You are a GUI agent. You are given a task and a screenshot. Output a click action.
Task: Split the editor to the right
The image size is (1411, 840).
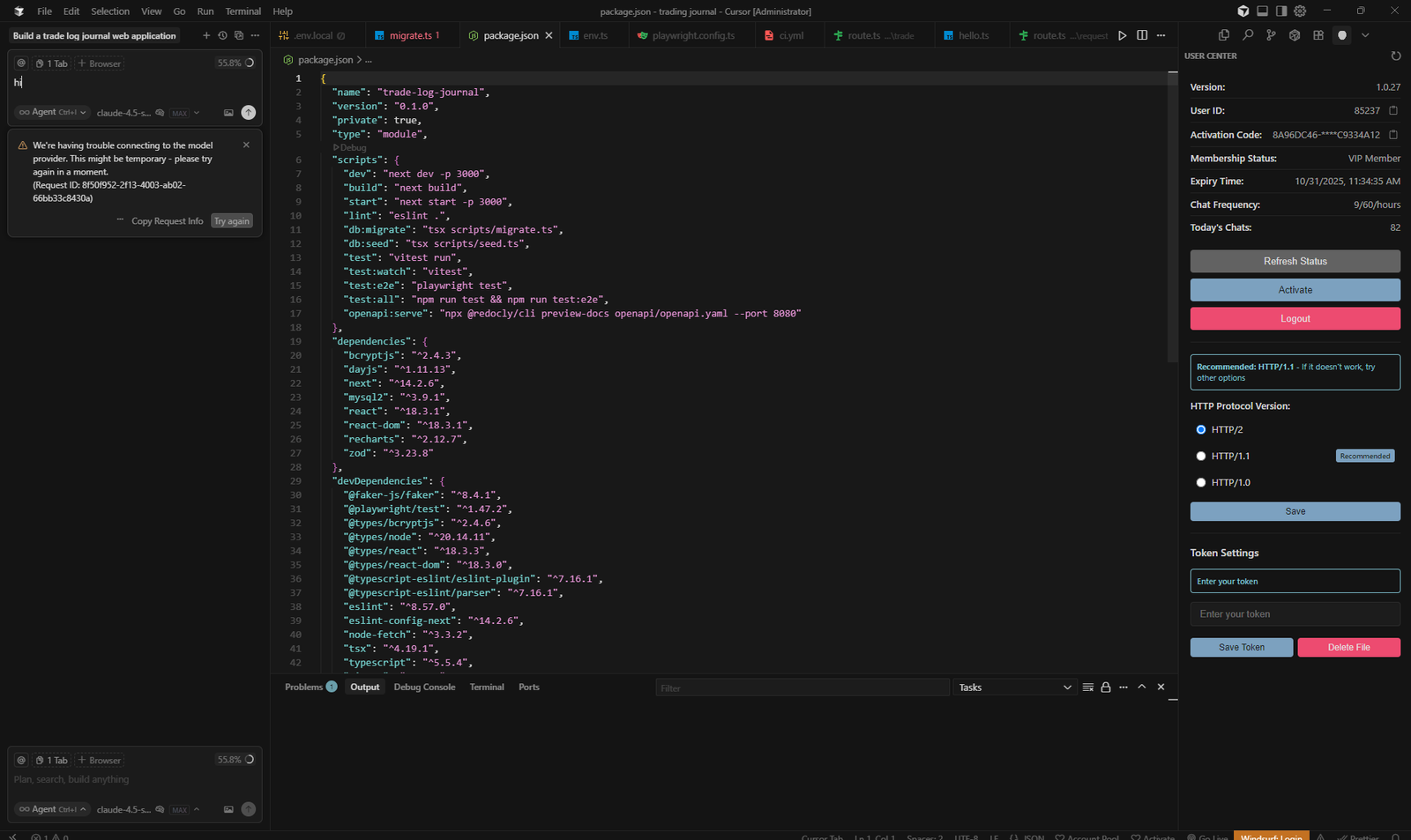tap(1142, 35)
